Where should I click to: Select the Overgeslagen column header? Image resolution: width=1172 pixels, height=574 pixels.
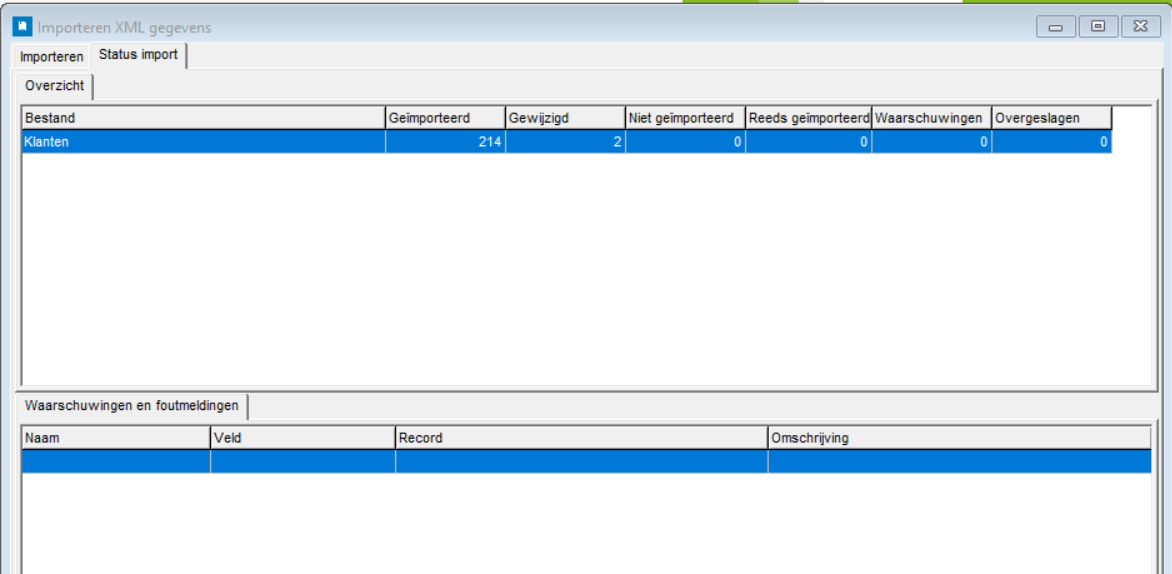1051,118
